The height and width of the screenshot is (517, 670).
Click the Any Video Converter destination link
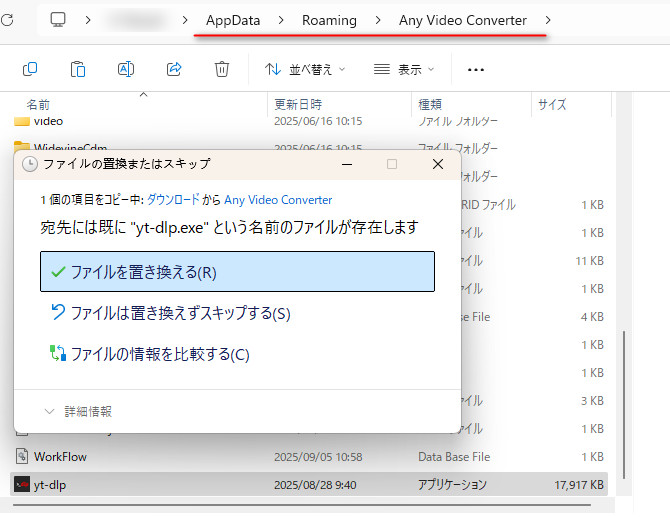point(278,200)
